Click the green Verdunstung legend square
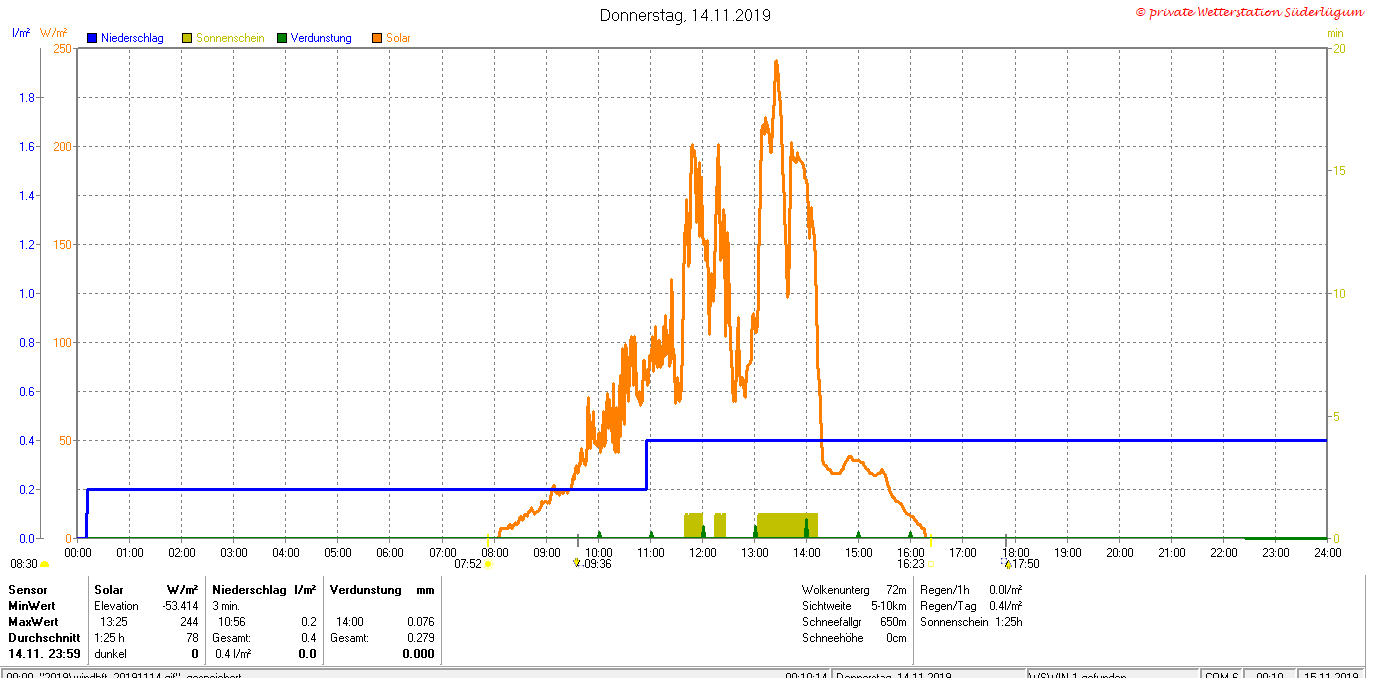This screenshot has width=1396, height=678. point(282,38)
